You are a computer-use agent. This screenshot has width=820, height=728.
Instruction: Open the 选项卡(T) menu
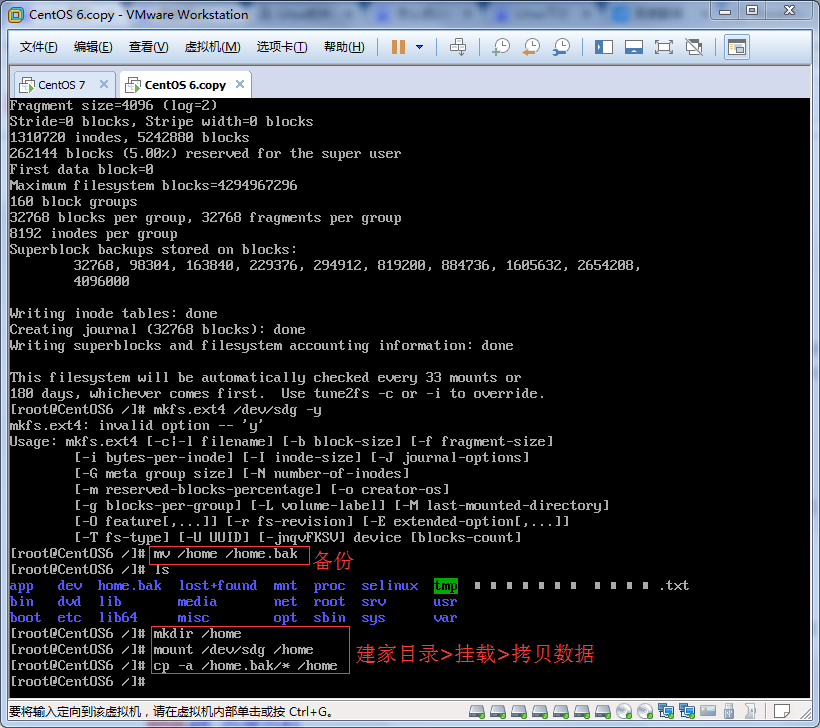coord(282,47)
